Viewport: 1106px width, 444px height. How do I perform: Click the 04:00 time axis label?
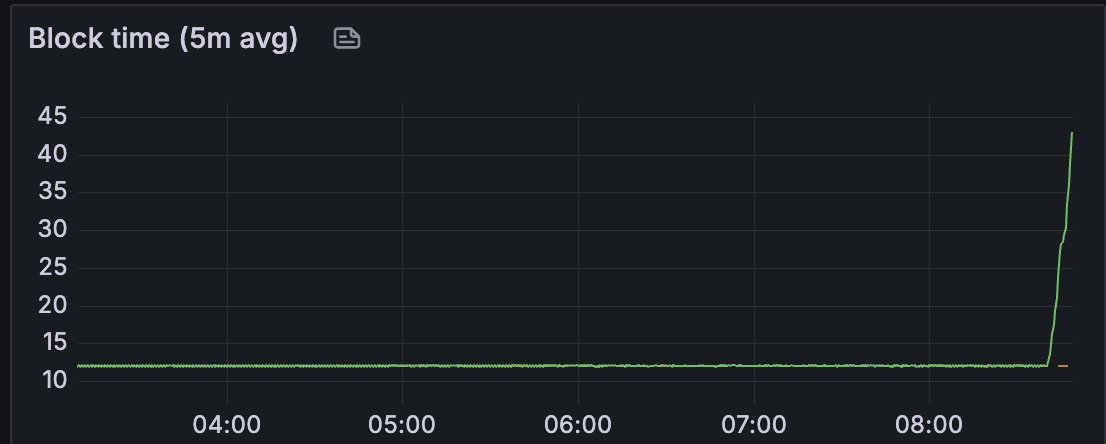click(x=226, y=425)
